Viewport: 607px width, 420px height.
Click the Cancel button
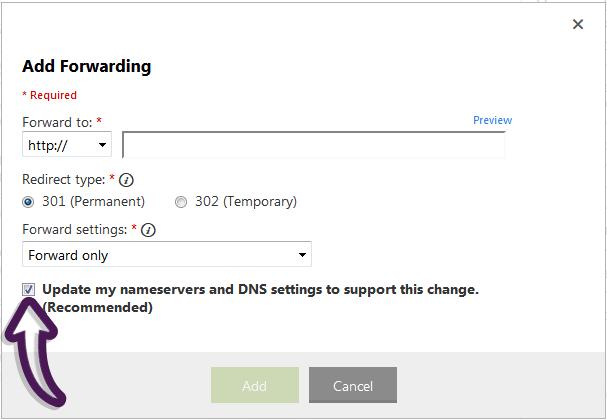353,385
